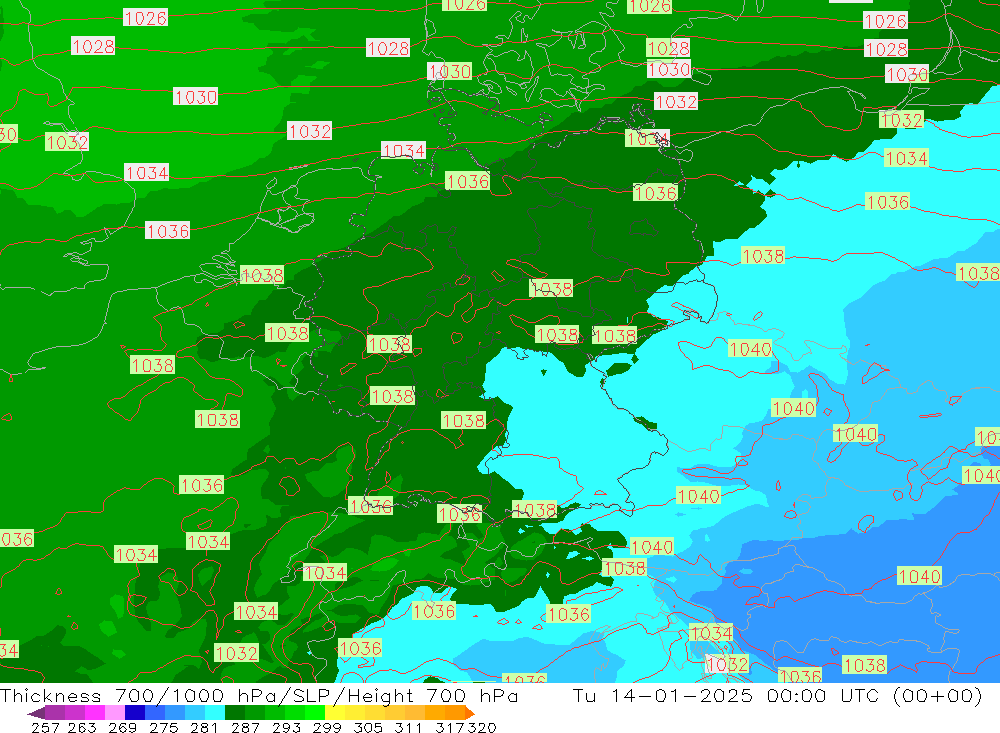This screenshot has width=1000, height=733.
Task: Click the legend value 299
Action: coord(327,728)
